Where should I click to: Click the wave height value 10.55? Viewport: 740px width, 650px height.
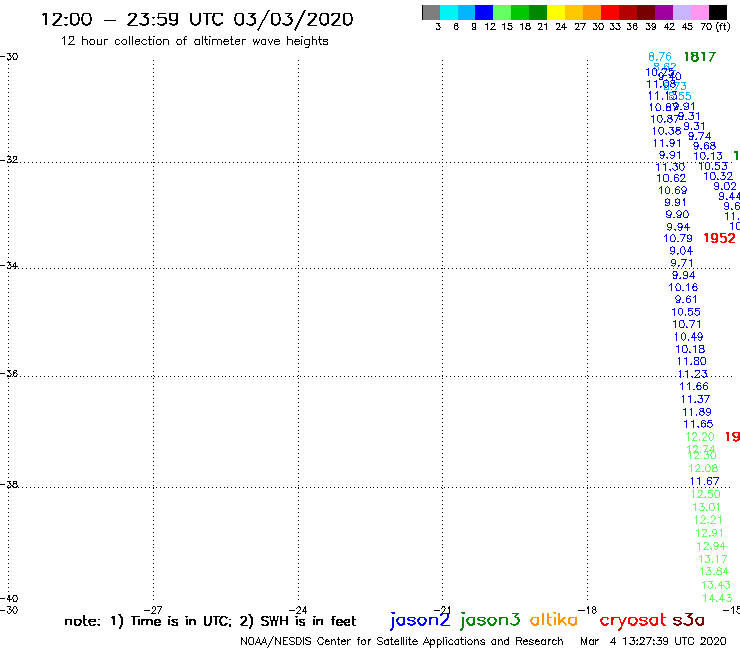point(686,312)
